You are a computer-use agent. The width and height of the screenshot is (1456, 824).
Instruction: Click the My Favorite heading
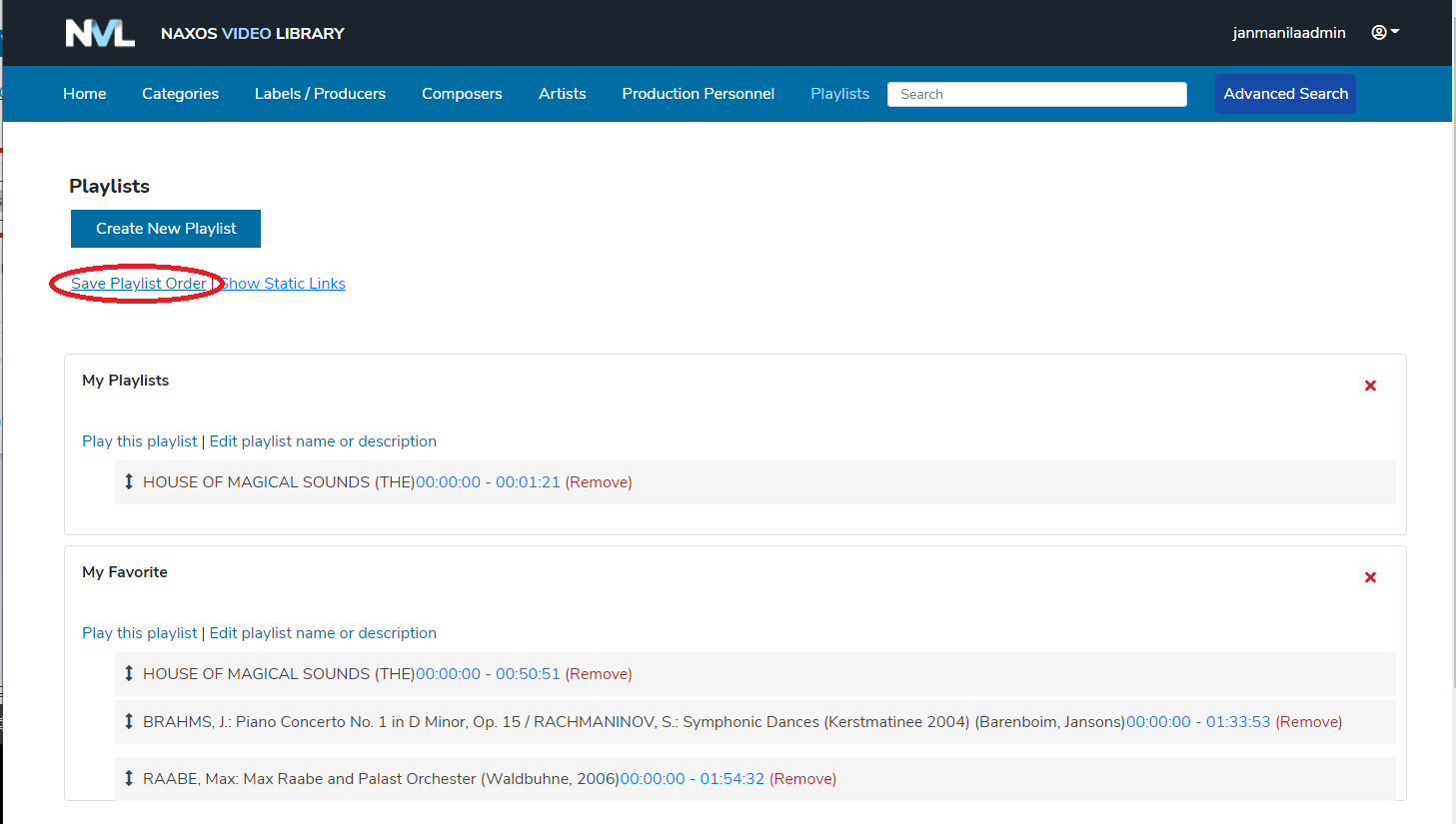coord(125,572)
